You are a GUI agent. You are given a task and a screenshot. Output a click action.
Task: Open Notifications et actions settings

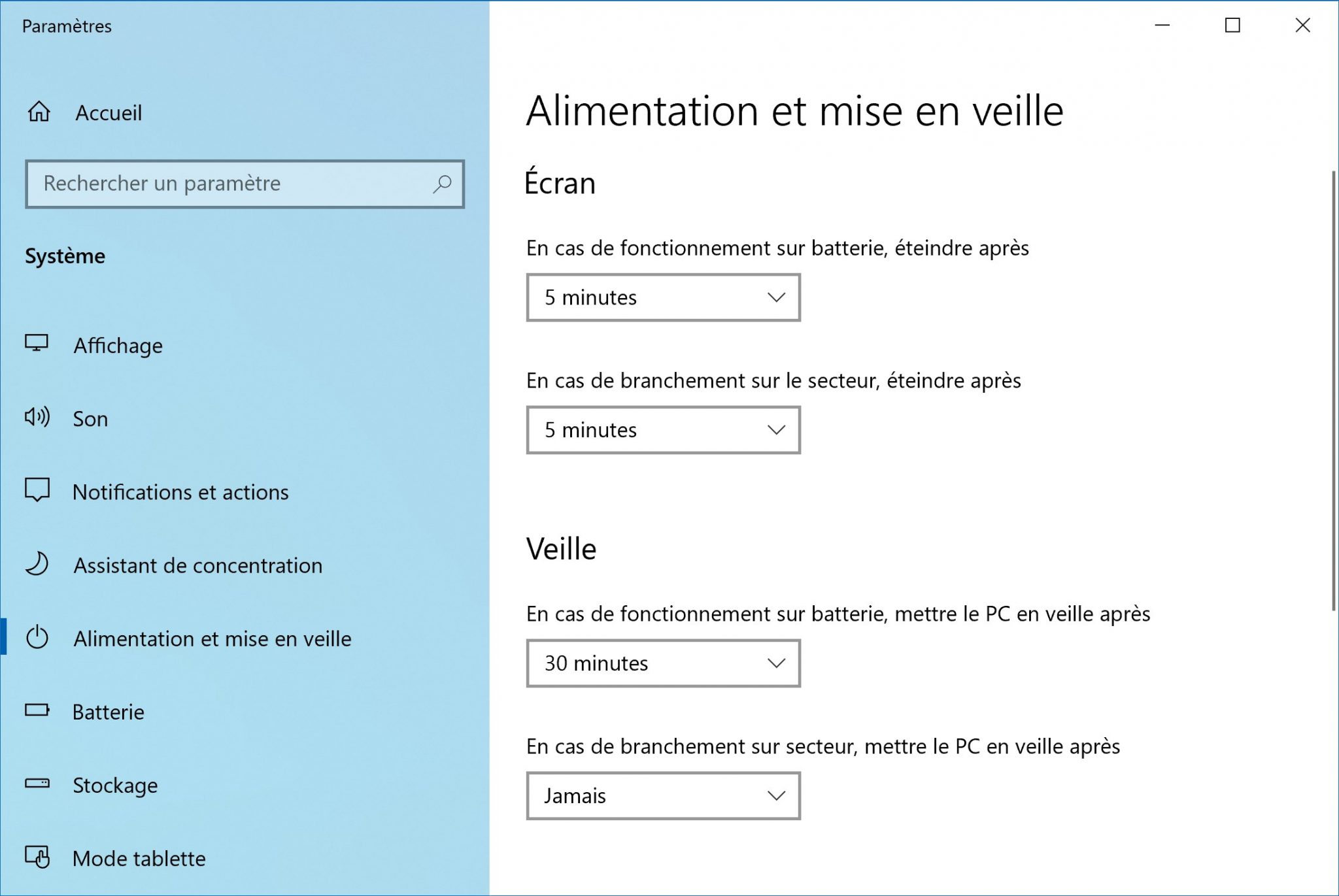click(x=180, y=492)
